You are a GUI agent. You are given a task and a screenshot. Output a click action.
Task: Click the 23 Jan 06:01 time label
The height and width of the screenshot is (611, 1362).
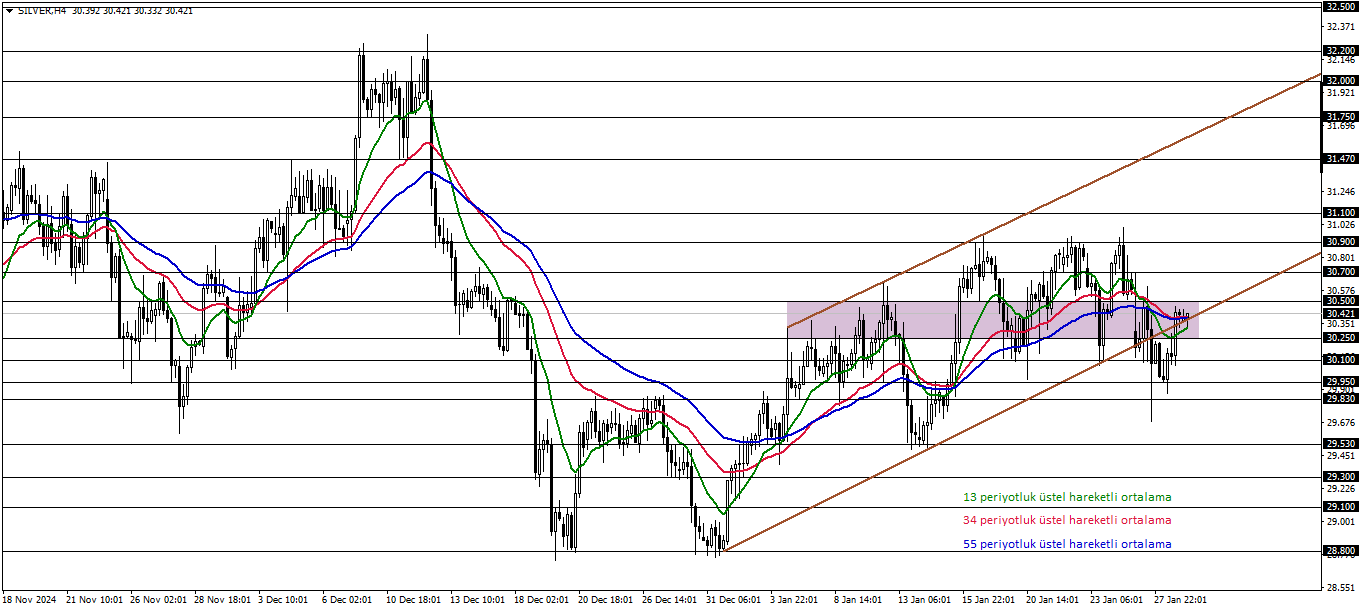(x=1119, y=600)
